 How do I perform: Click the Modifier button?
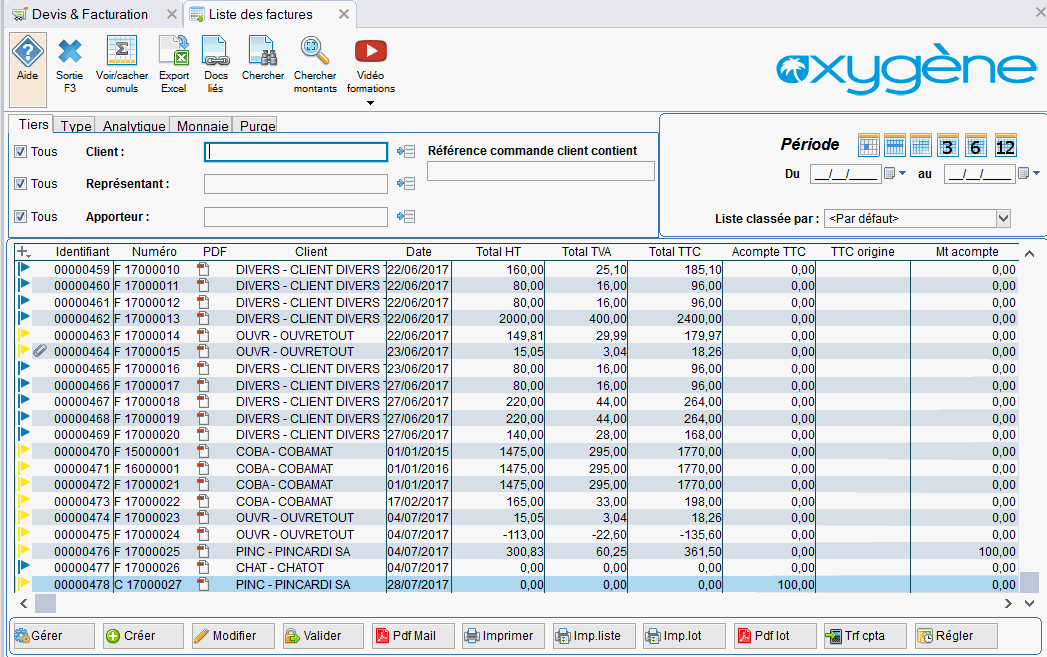[233, 636]
